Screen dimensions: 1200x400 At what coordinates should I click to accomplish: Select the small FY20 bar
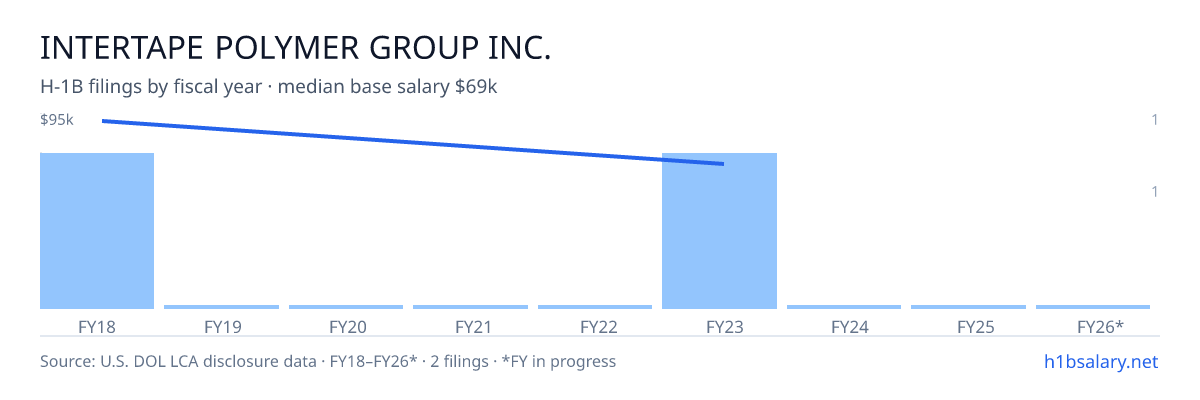click(x=346, y=307)
